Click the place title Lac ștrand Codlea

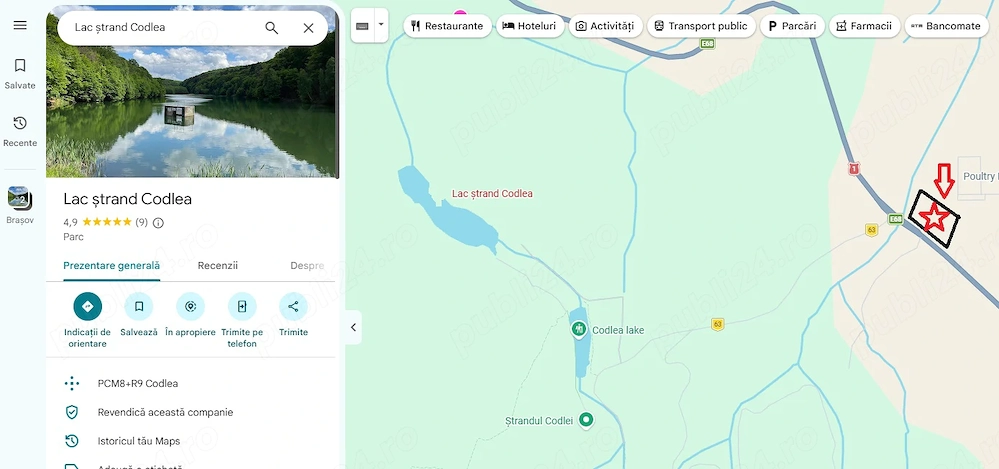tap(127, 199)
